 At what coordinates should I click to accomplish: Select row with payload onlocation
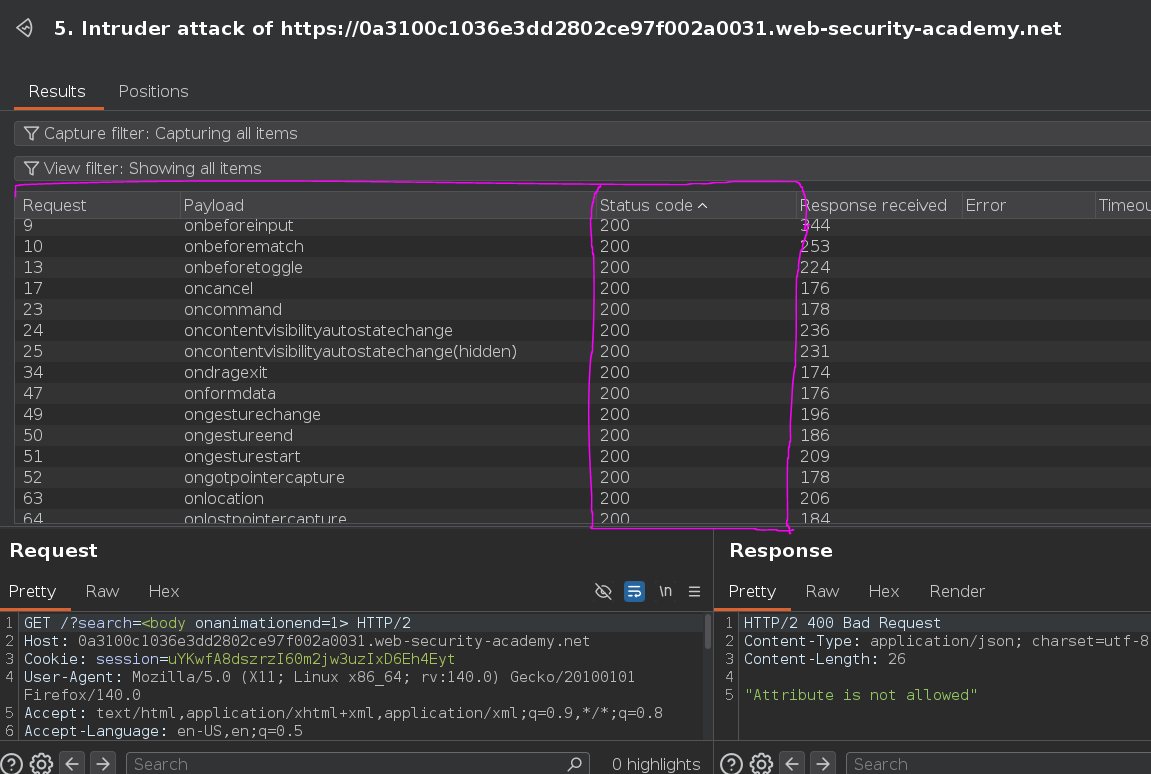(583, 498)
